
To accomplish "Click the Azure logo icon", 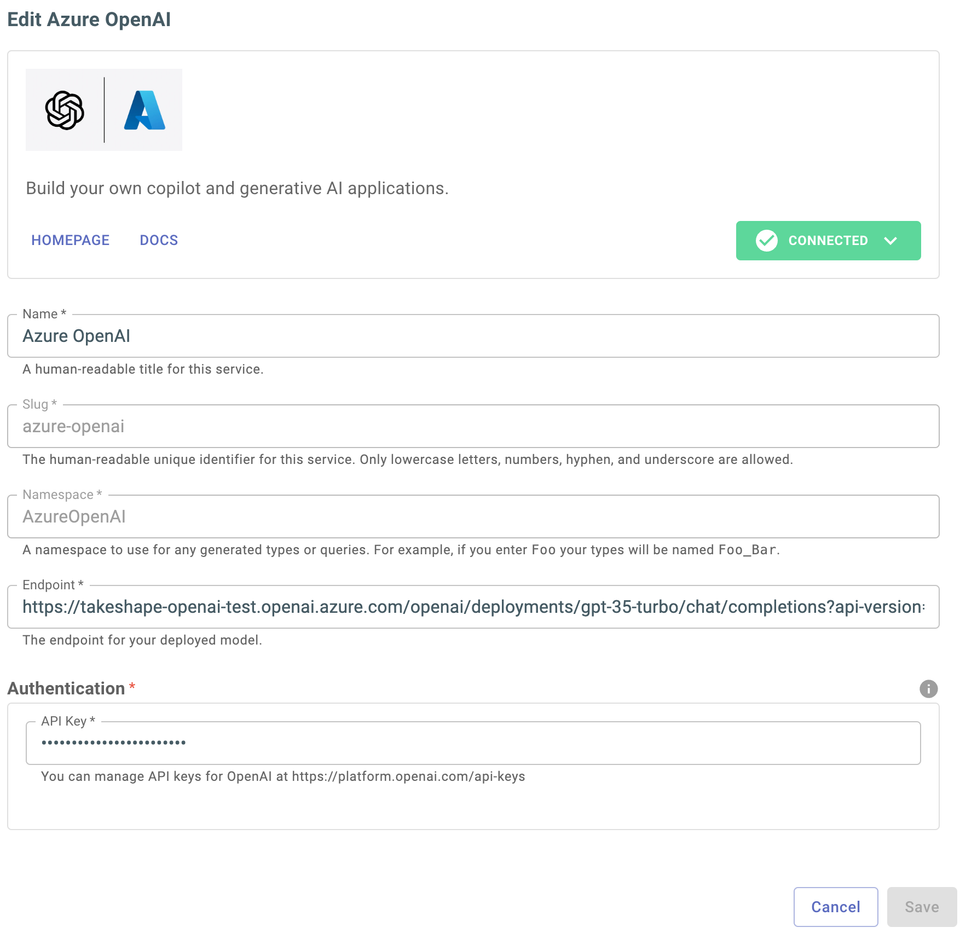I will 143,110.
